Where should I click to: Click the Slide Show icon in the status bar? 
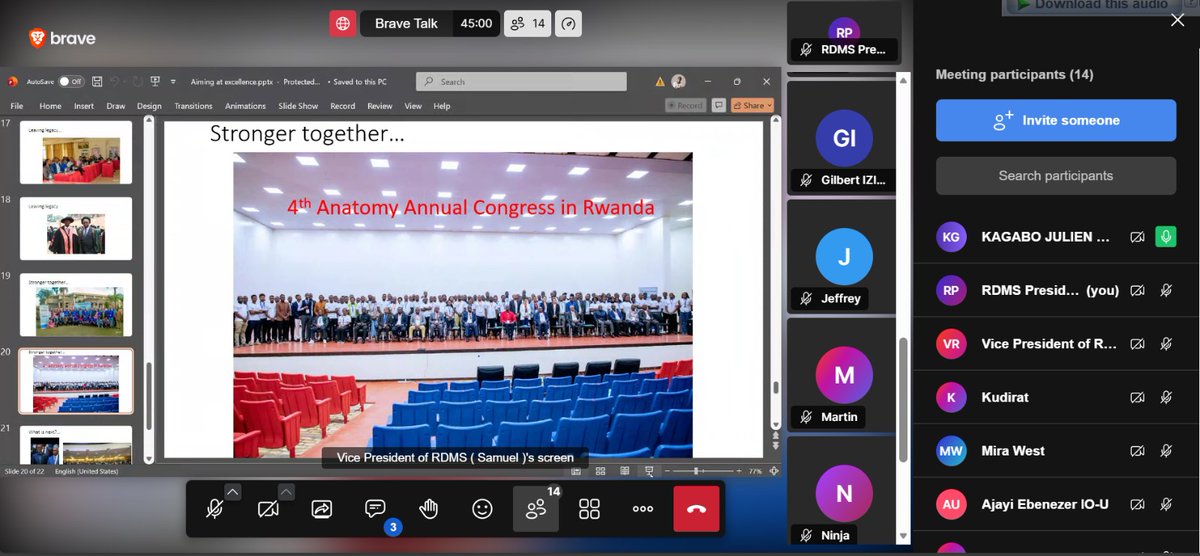click(649, 470)
